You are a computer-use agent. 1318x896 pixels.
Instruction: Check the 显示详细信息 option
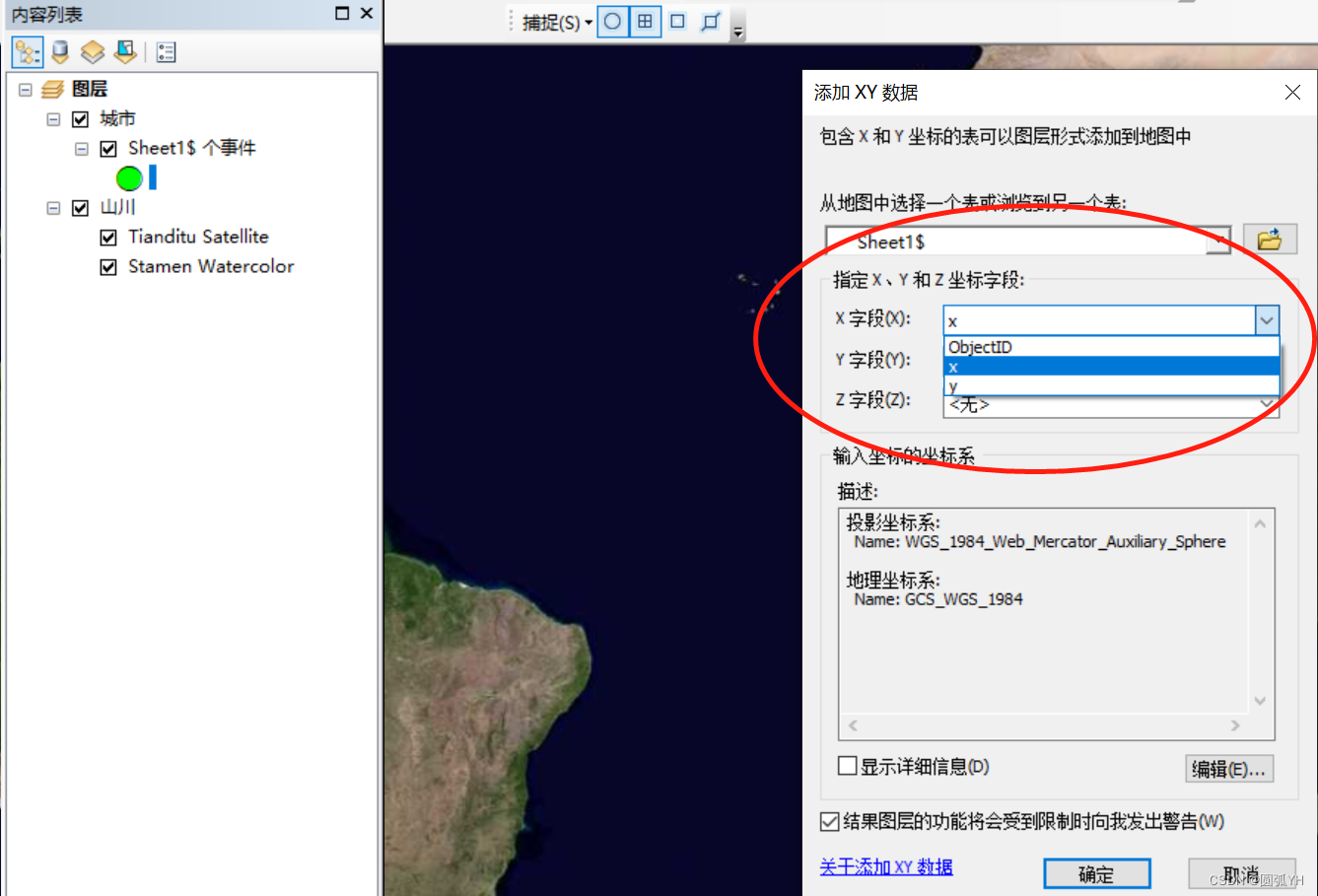[x=845, y=767]
